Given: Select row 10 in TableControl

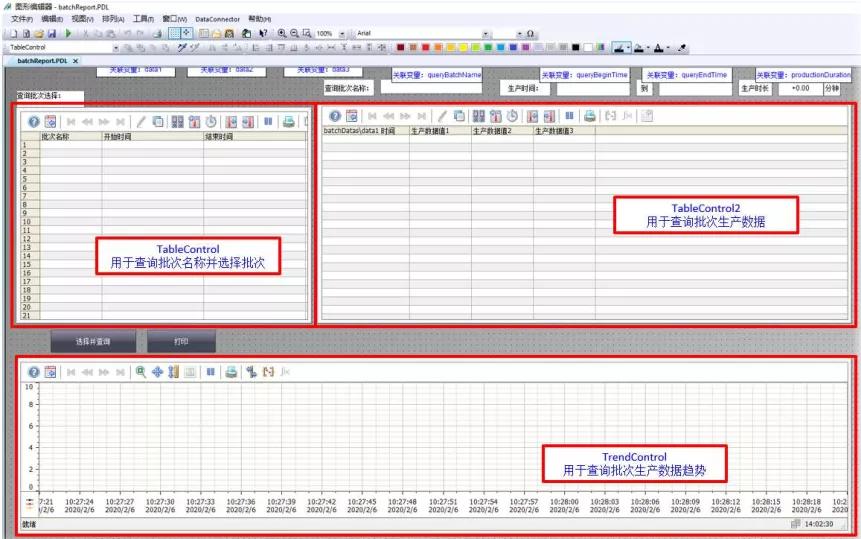Looking at the screenshot, I should [164, 222].
